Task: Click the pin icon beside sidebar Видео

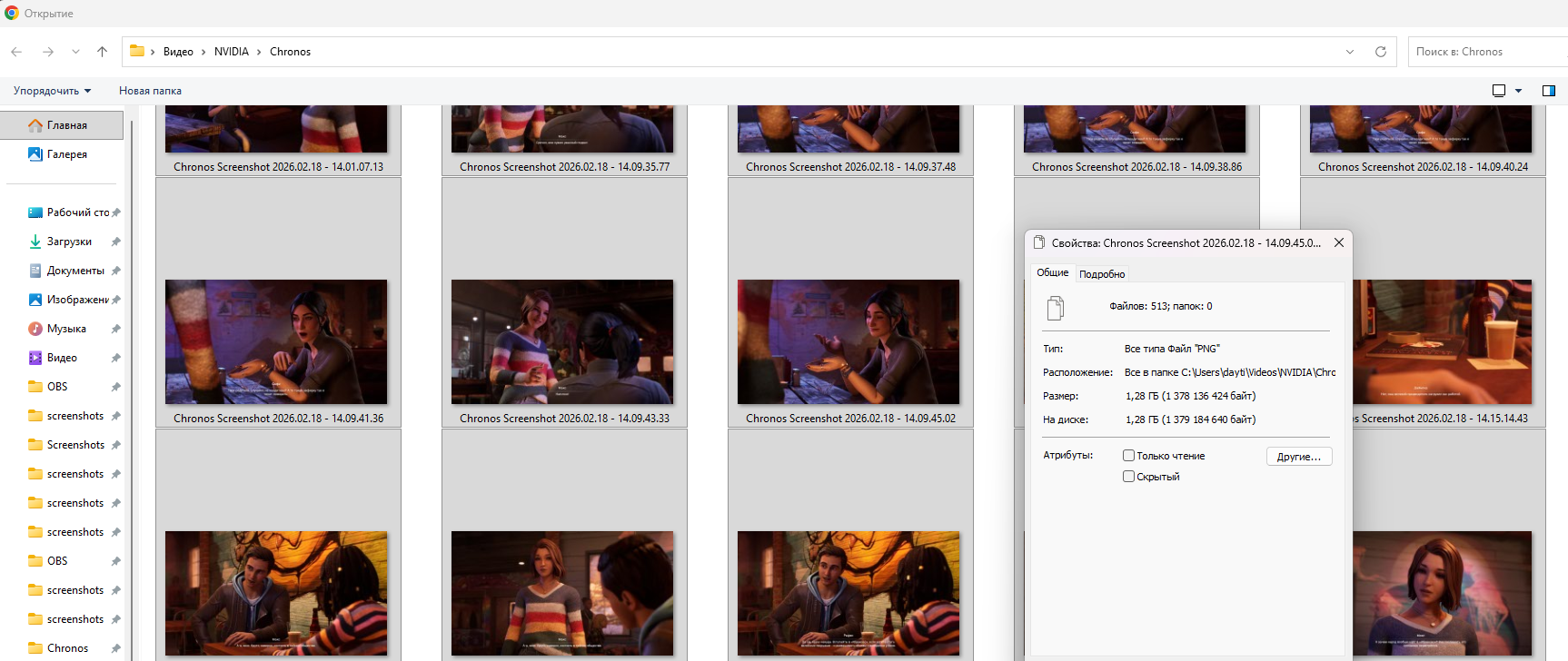Action: click(115, 358)
